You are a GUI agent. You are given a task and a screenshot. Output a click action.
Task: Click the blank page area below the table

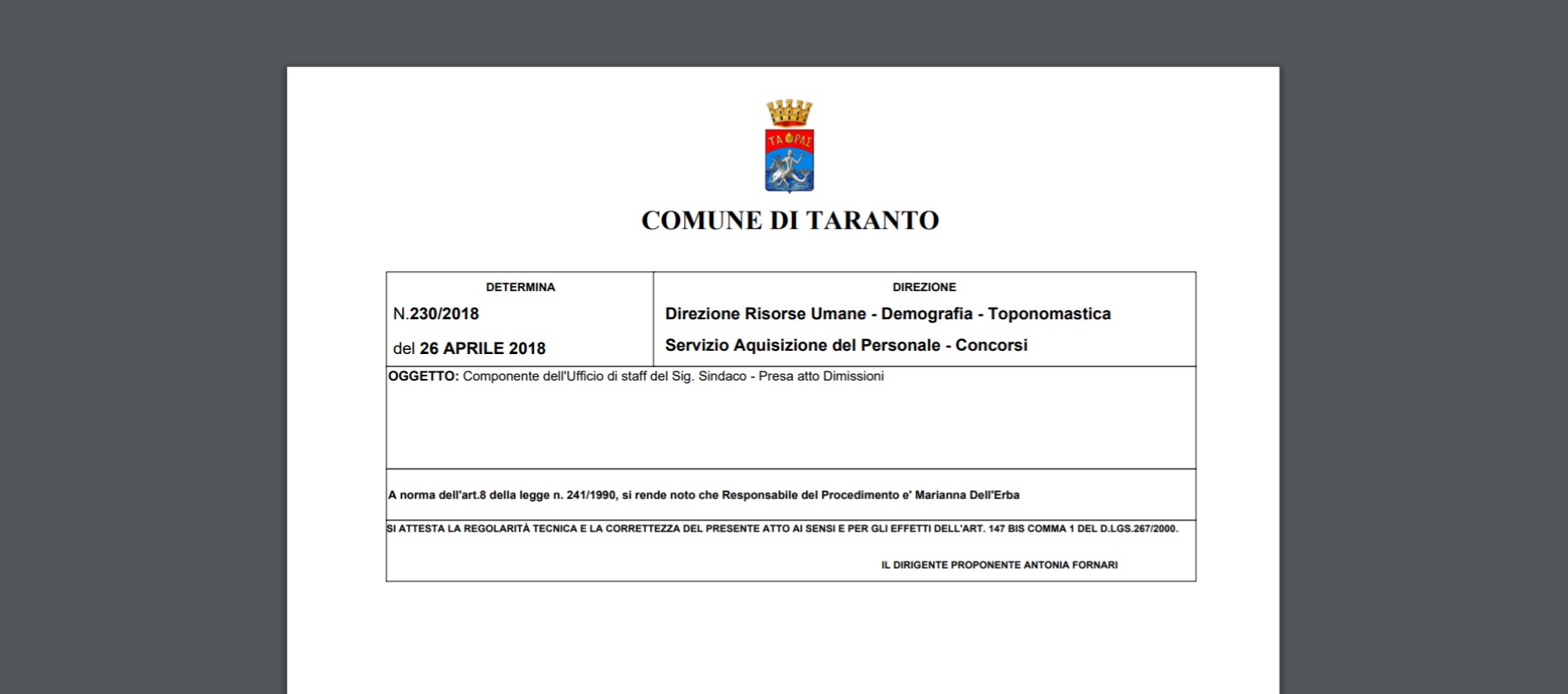pos(783,638)
